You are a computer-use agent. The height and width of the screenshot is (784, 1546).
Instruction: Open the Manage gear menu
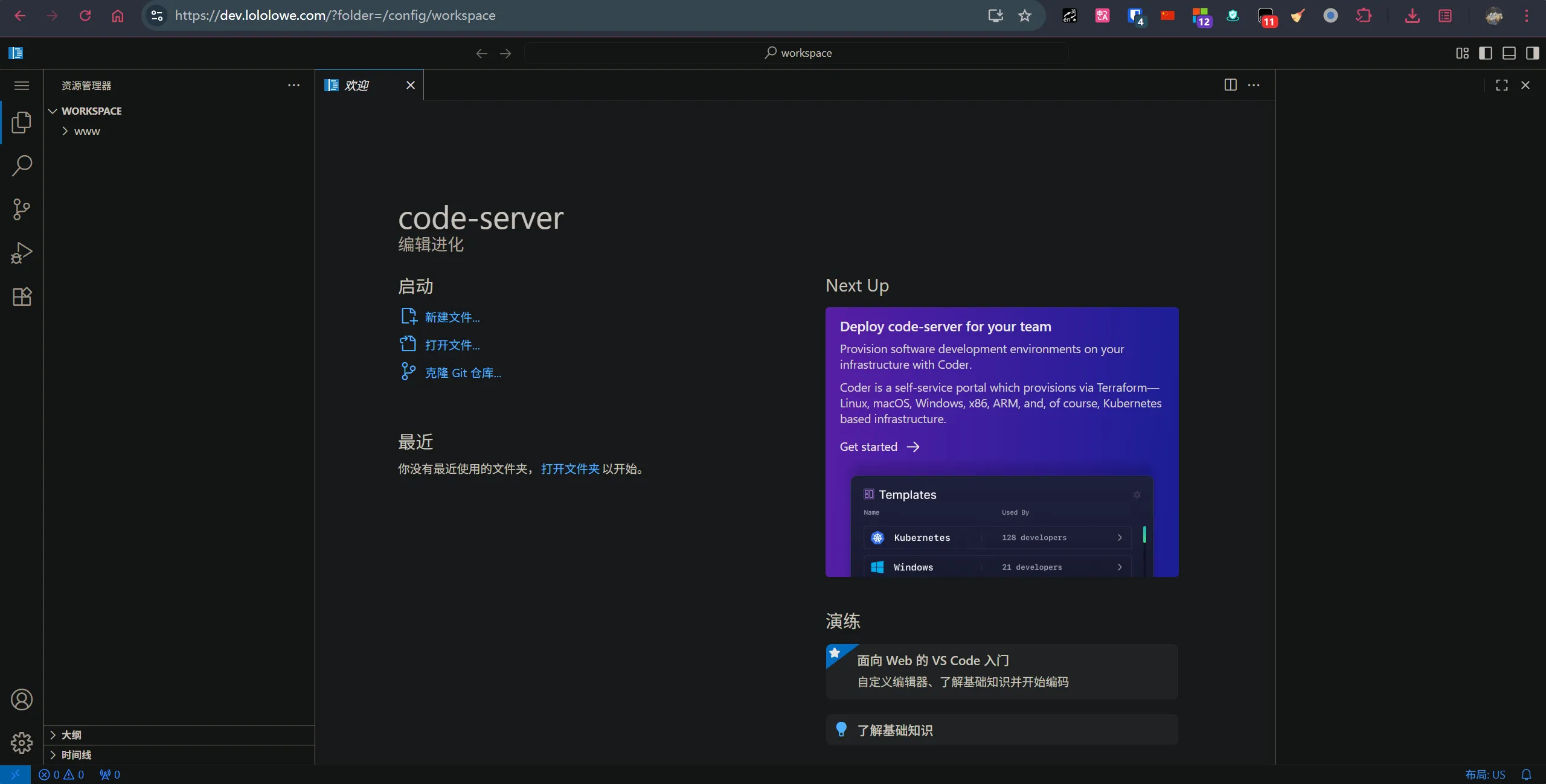[22, 743]
